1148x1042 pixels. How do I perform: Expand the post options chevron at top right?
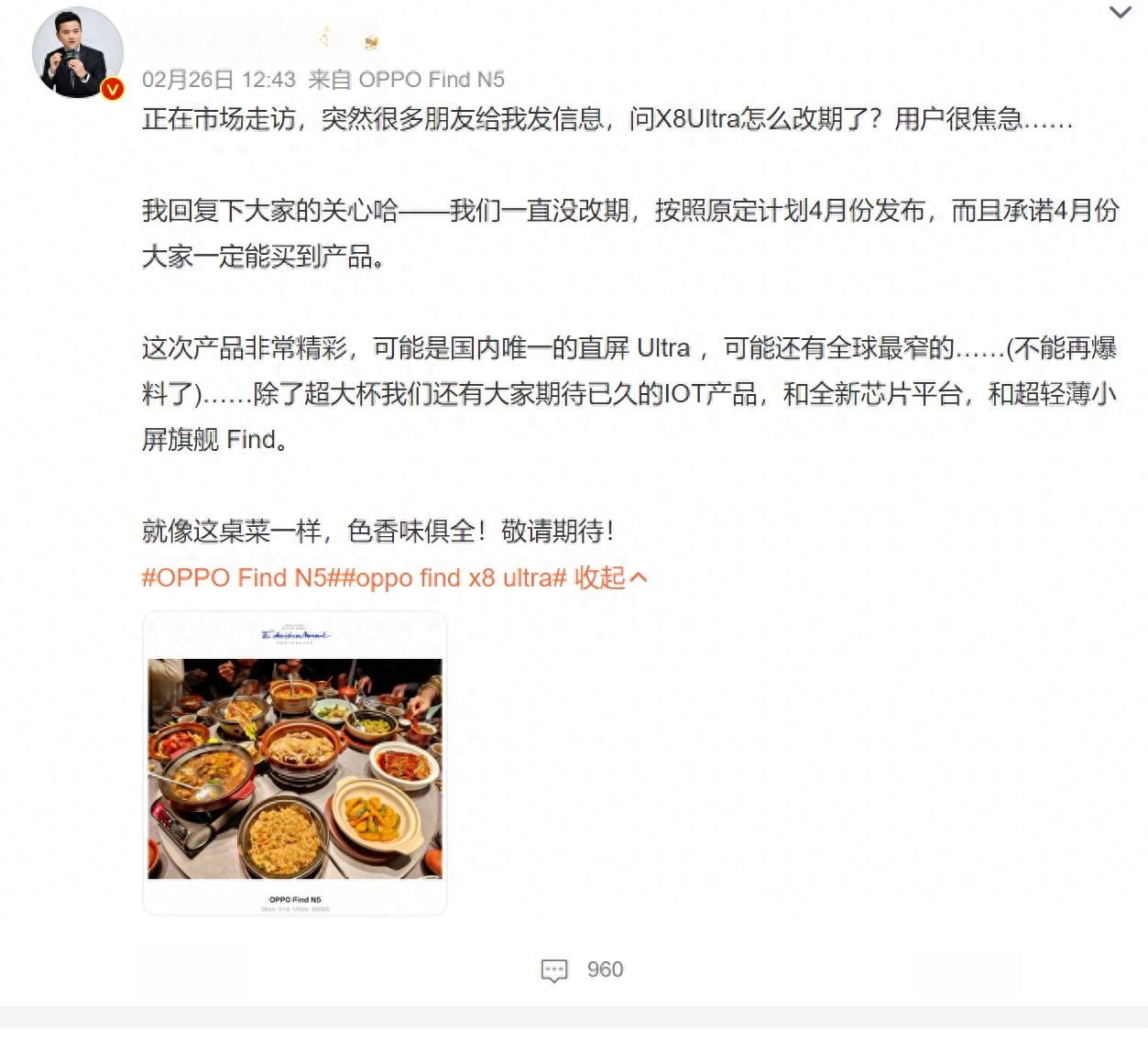click(x=1120, y=12)
